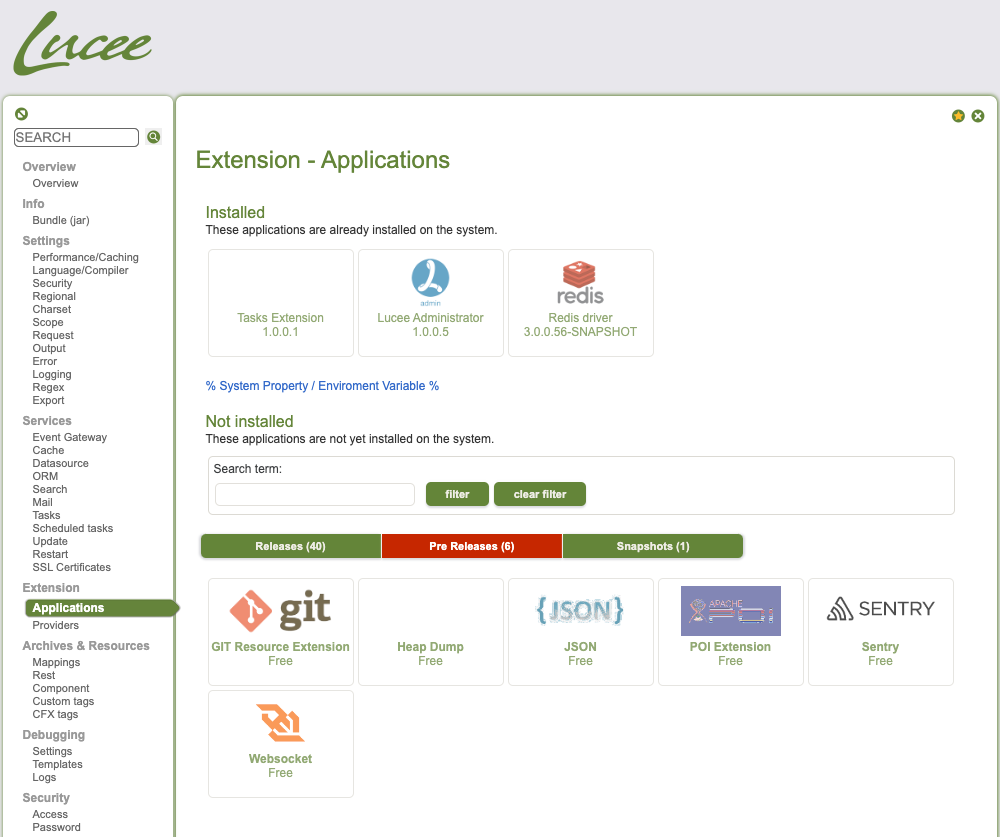Open the Tasks Extension 1.0.0.1 card
Viewport: 1000px width, 837px height.
(281, 303)
